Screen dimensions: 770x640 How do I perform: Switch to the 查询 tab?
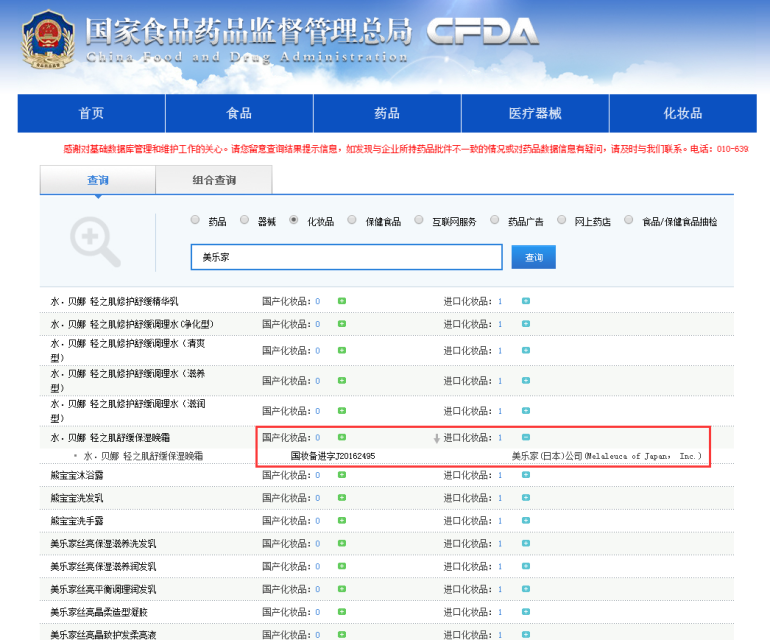[98, 180]
